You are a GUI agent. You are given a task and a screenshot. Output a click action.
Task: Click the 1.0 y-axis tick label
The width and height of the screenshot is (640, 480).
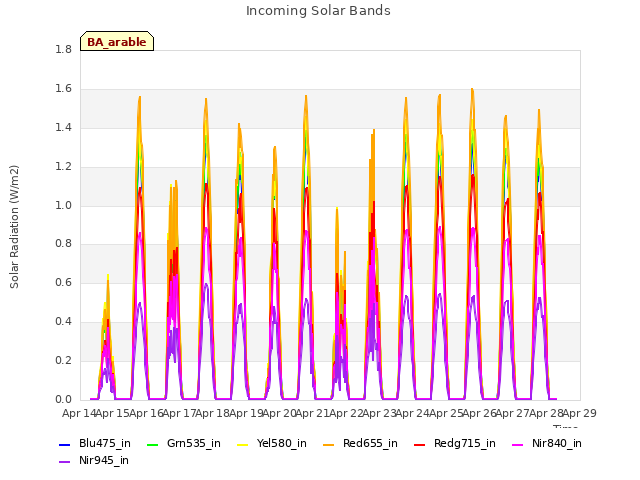(x=63, y=205)
